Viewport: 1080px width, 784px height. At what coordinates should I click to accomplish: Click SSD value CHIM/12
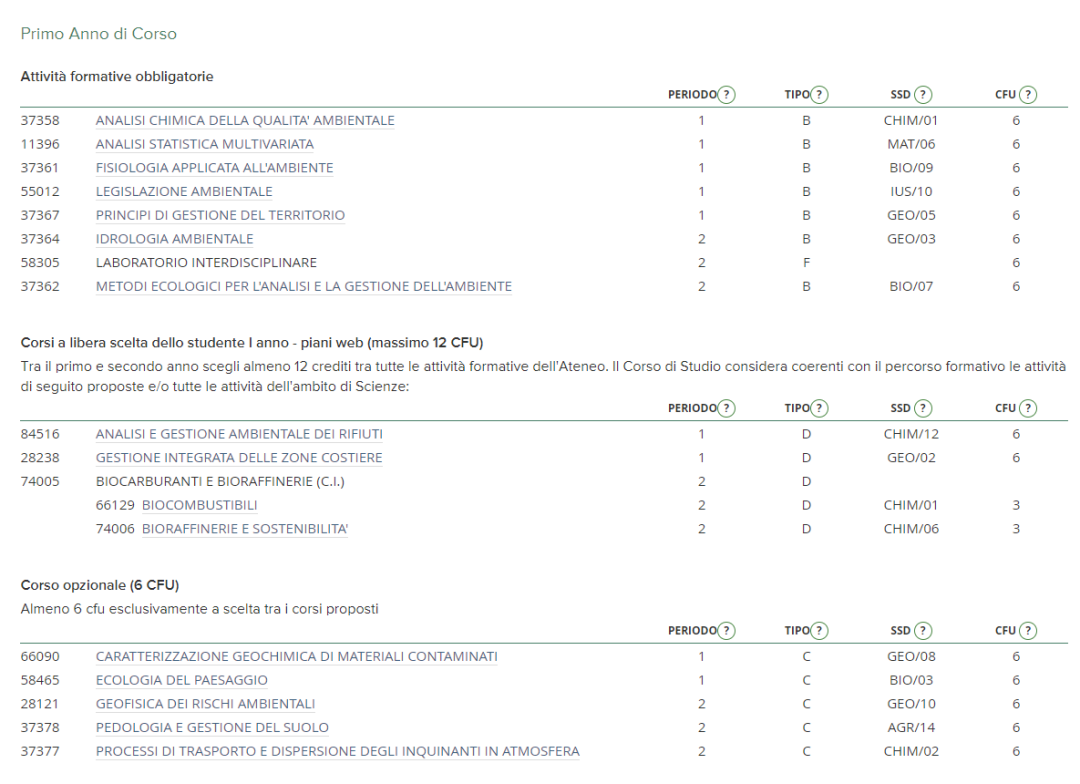click(911, 434)
